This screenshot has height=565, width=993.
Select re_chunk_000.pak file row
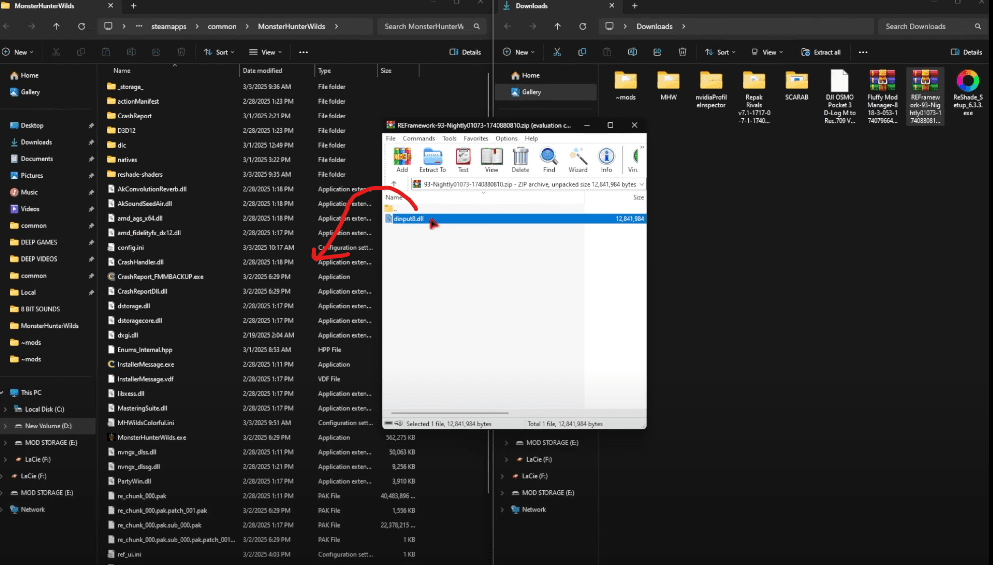[263, 496]
